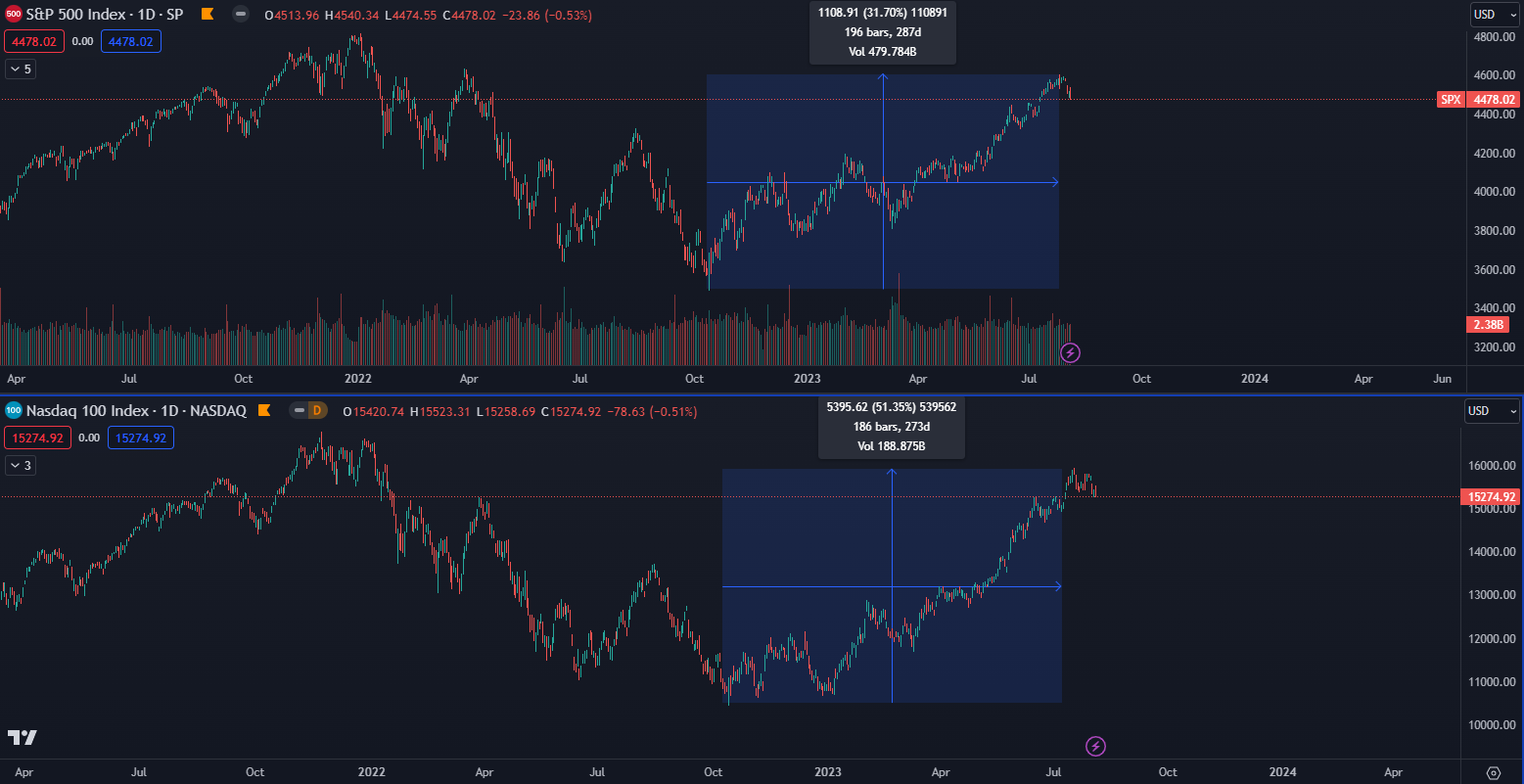This screenshot has height=784, width=1524.
Task: Toggle the delayed data 'D' indicator on Nasdaq chart
Action: 307,411
